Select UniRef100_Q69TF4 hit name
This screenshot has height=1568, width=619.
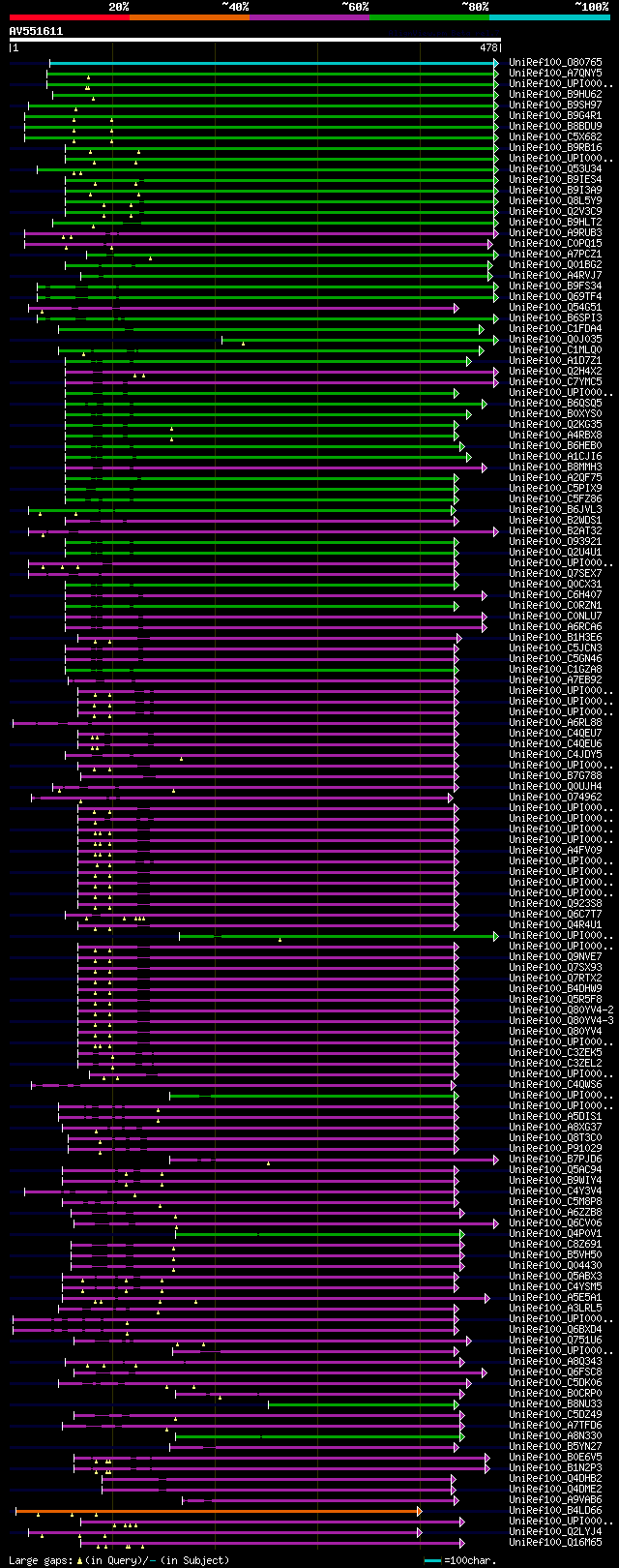pos(555,296)
